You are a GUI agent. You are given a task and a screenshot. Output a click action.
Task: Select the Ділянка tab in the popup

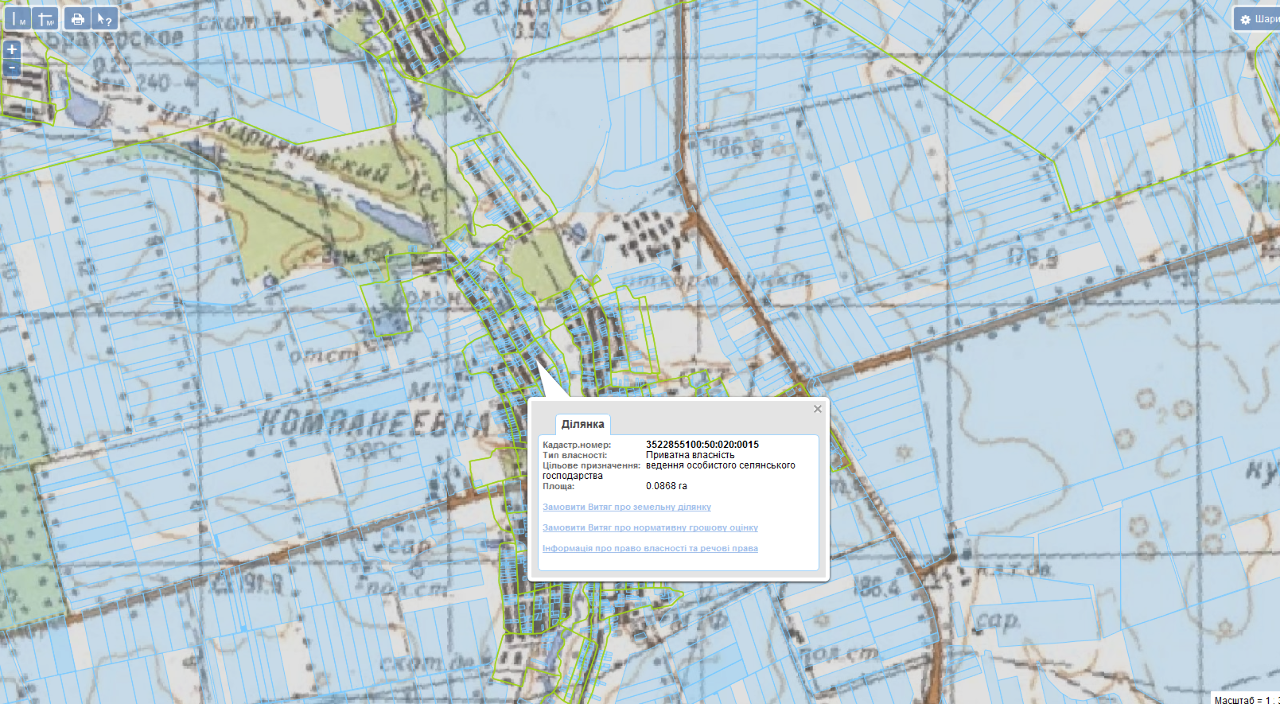pos(583,424)
